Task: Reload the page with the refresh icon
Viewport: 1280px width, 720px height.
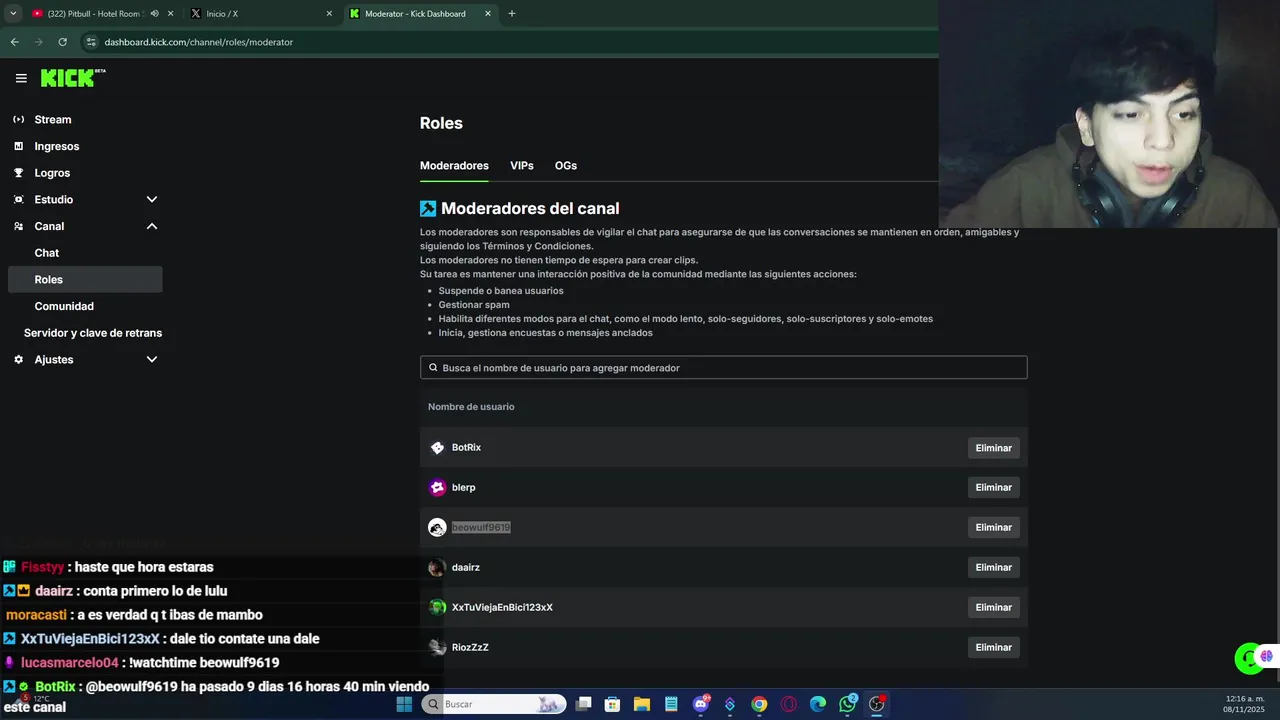Action: pyautogui.click(x=62, y=42)
